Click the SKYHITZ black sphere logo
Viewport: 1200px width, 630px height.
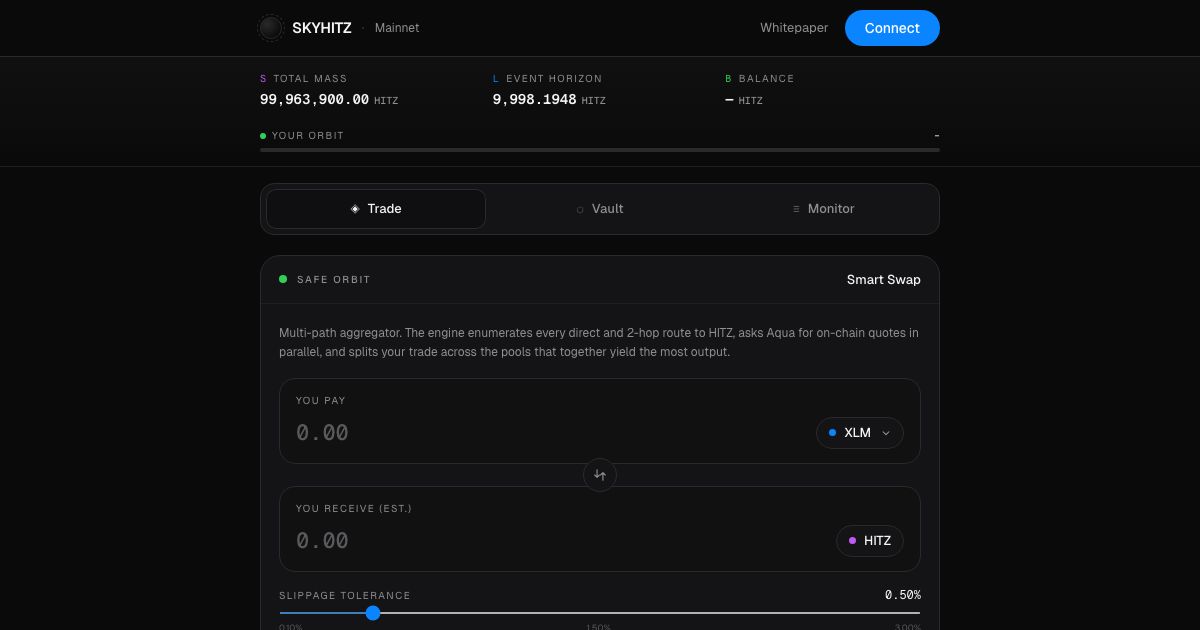coord(271,28)
